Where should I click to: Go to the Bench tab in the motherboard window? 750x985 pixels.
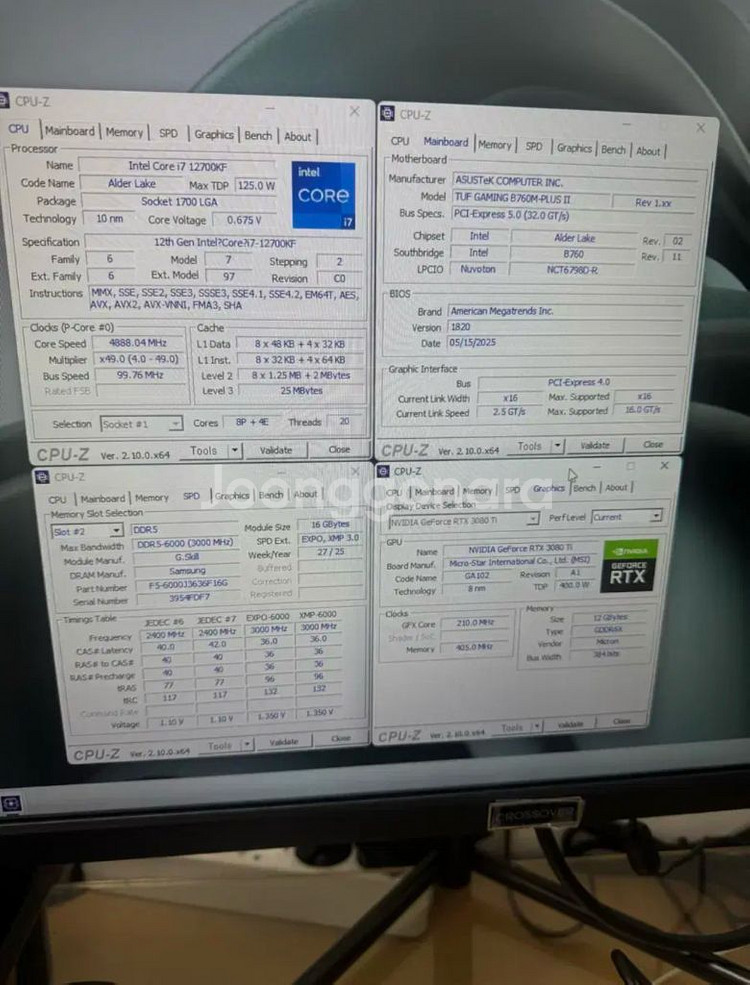tap(613, 150)
